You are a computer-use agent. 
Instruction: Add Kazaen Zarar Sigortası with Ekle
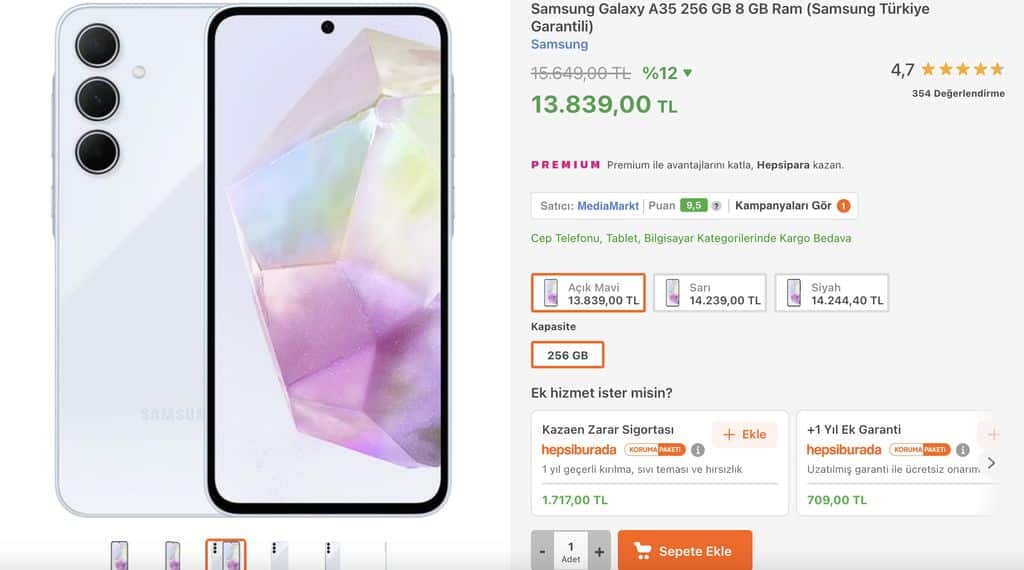click(744, 434)
